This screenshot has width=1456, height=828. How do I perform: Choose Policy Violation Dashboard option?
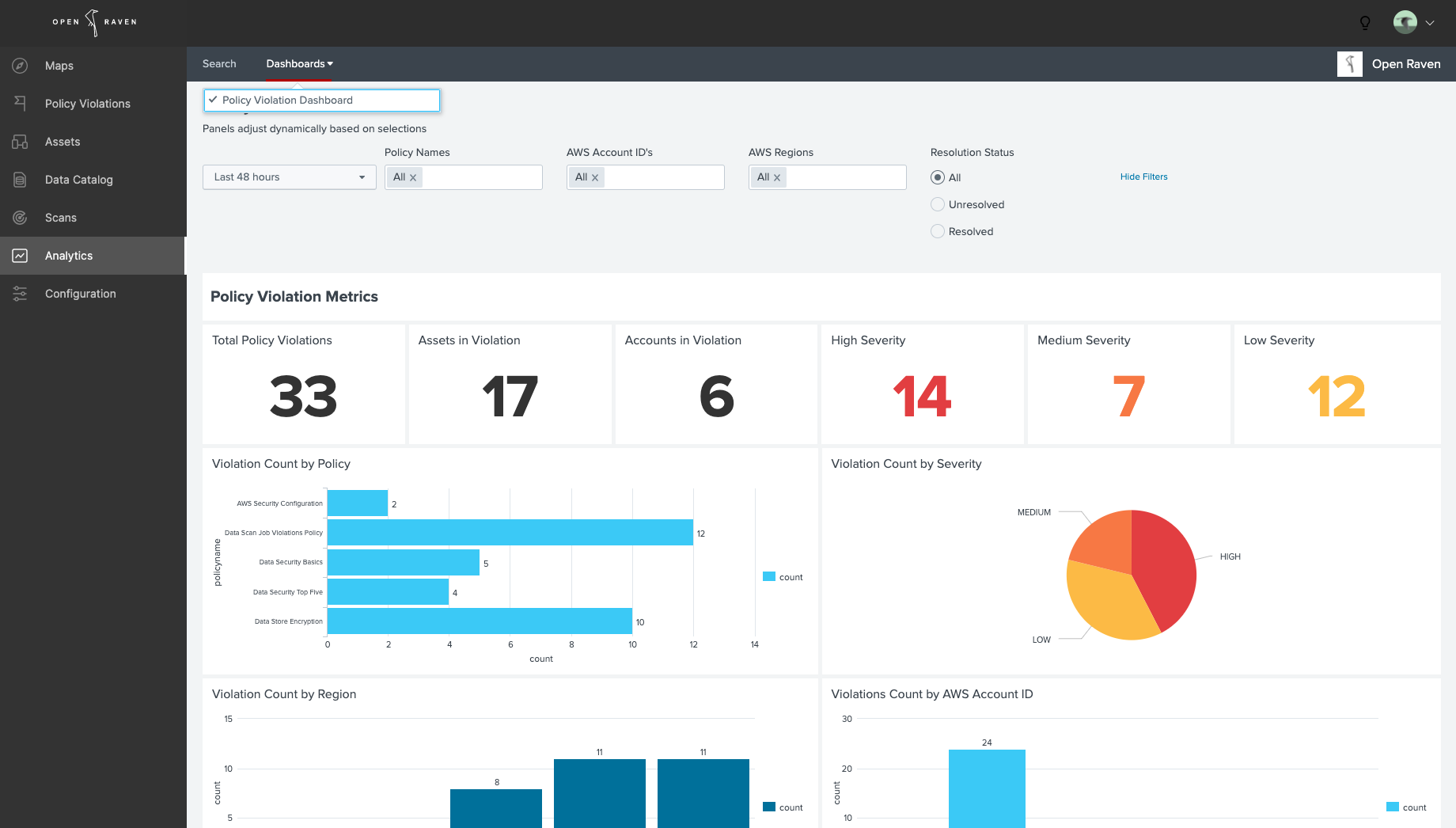click(322, 101)
